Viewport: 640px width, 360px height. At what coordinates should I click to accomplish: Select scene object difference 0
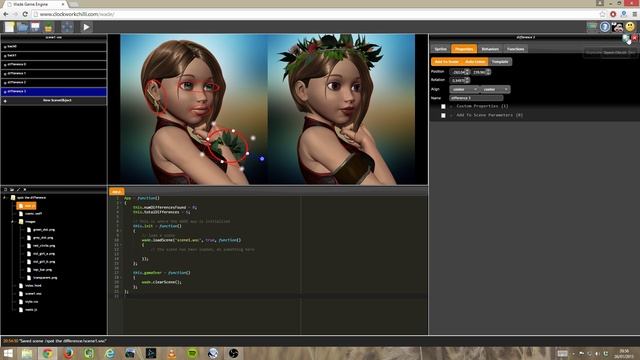pyautogui.click(x=53, y=64)
